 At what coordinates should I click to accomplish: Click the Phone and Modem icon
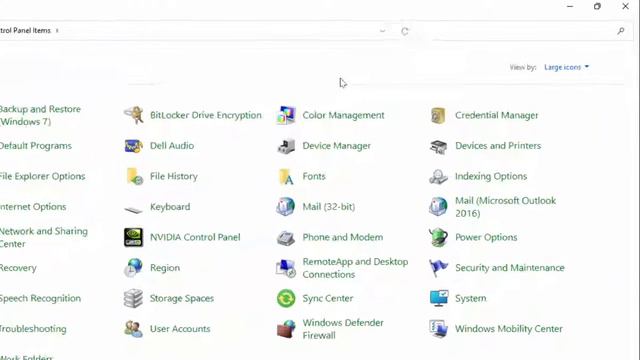point(286,238)
